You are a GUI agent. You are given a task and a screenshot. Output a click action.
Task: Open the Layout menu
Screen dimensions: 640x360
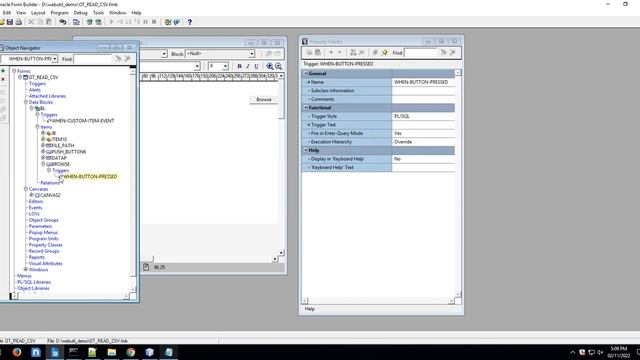(x=38, y=13)
